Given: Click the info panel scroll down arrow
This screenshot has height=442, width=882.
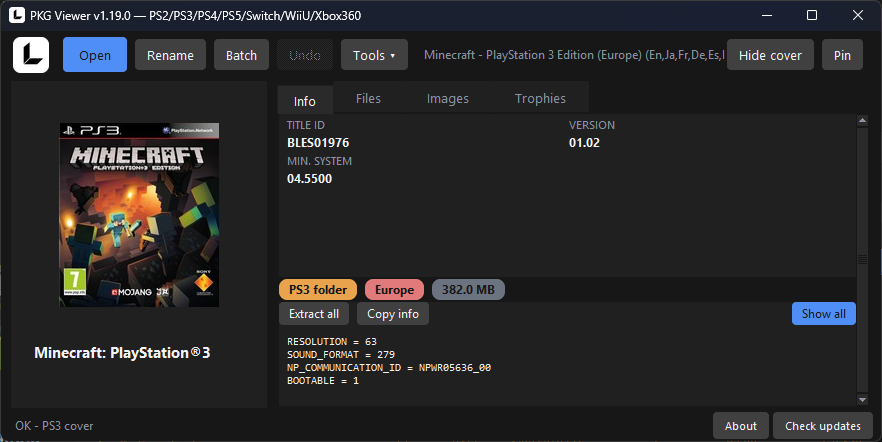Looking at the screenshot, I should pos(862,399).
